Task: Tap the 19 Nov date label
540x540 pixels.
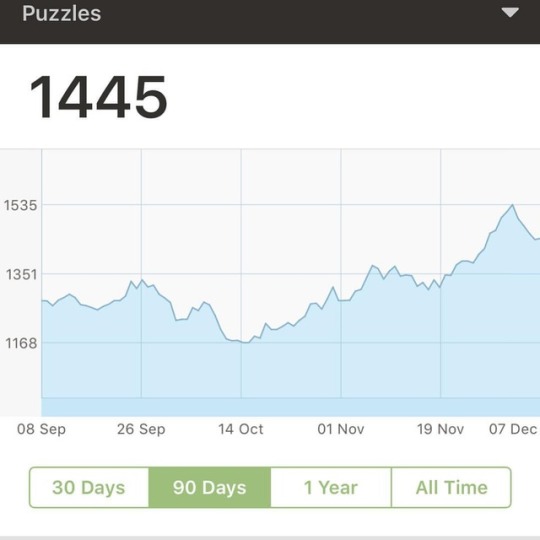Action: 440,429
